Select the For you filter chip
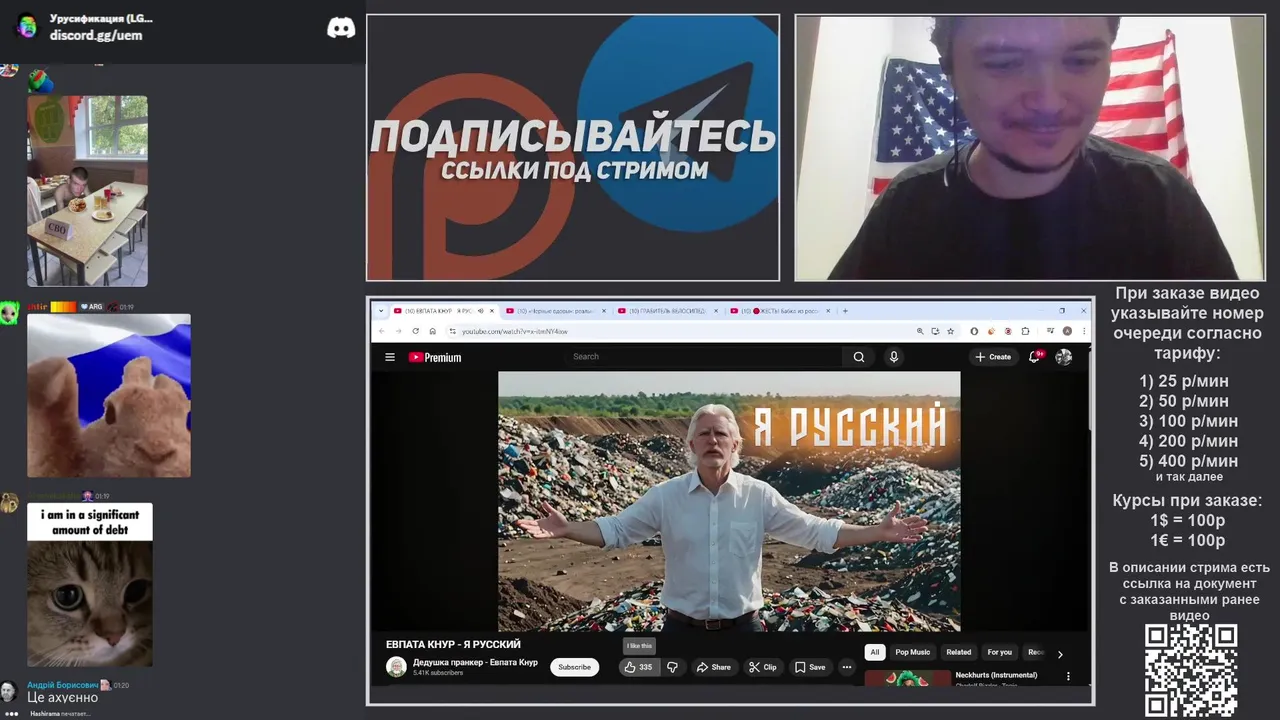Viewport: 1280px width, 720px height. pyautogui.click(x=1000, y=652)
